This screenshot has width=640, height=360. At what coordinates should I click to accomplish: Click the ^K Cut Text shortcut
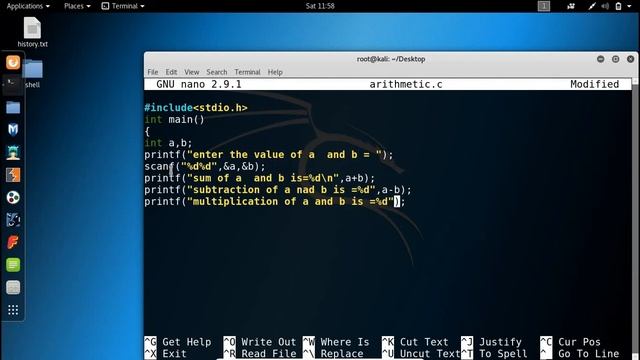click(x=415, y=342)
